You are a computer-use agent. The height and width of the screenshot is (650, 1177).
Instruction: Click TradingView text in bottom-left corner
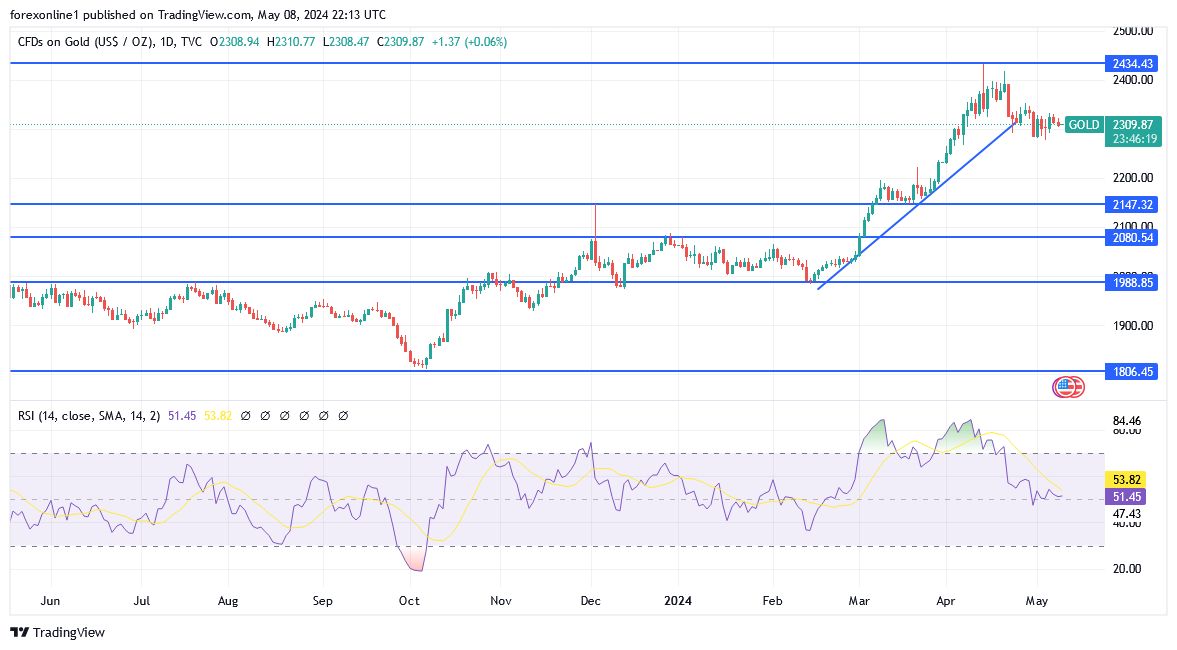(70, 633)
